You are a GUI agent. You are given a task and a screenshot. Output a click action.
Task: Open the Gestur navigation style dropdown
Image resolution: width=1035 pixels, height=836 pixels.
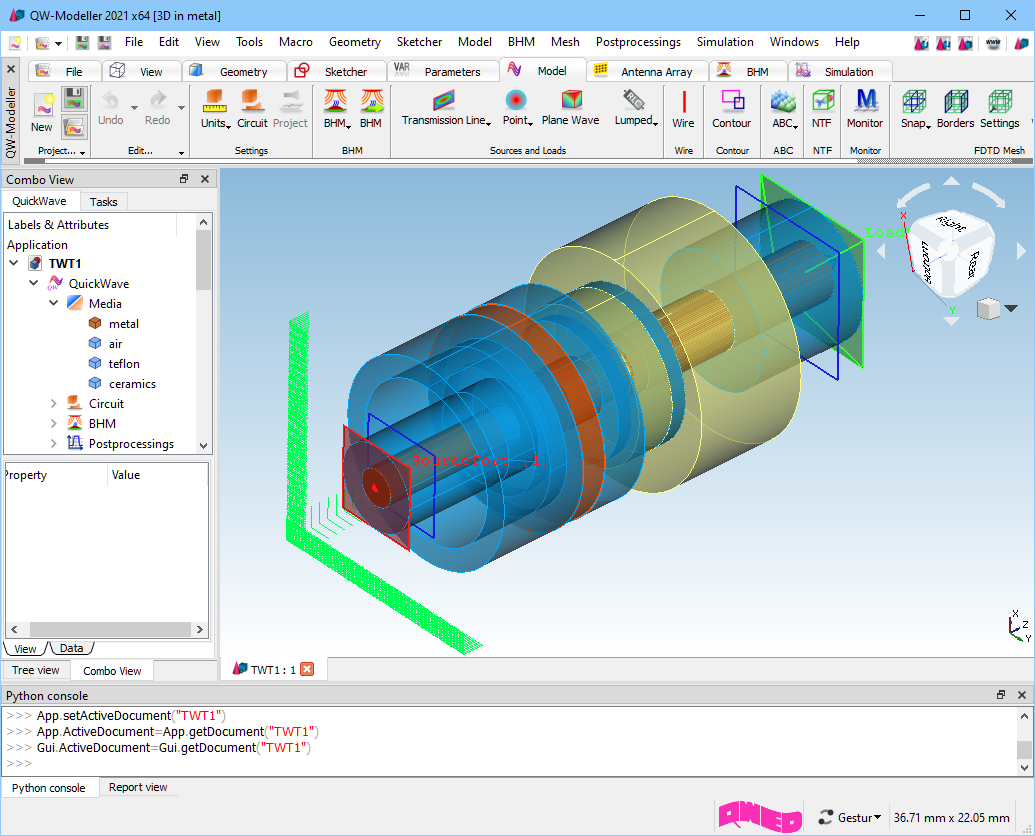(x=850, y=818)
